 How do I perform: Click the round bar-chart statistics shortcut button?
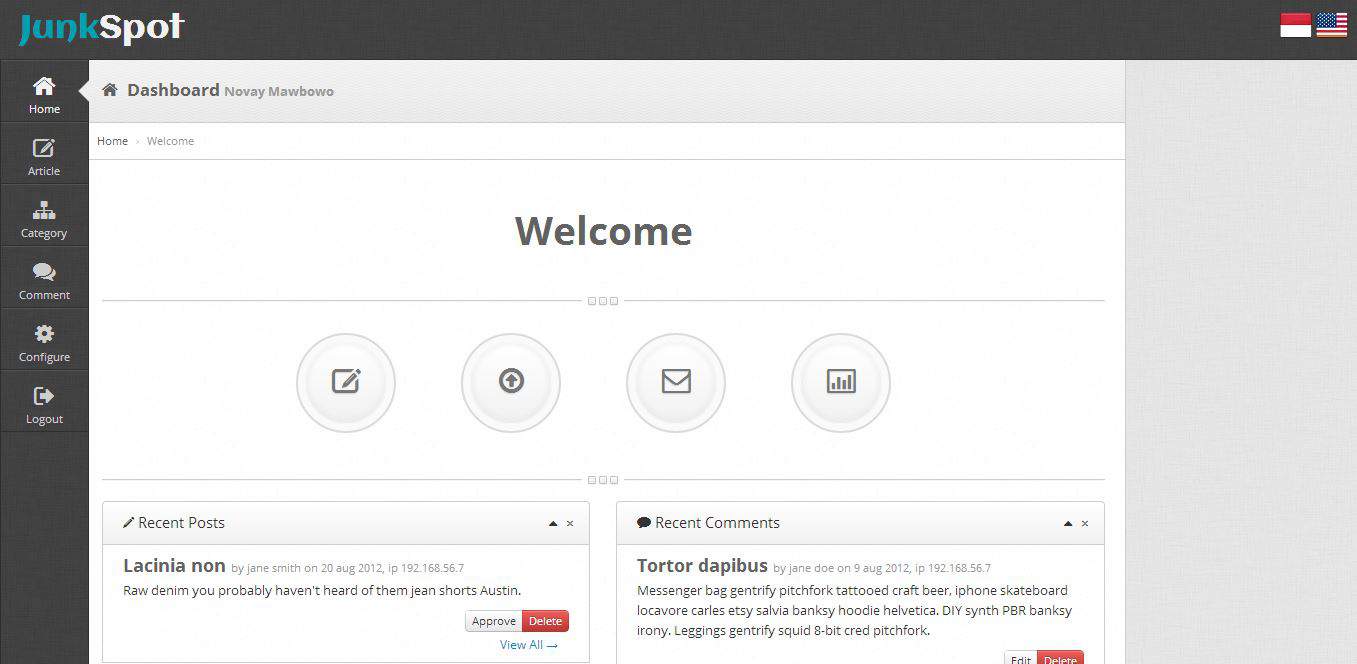pyautogui.click(x=841, y=382)
